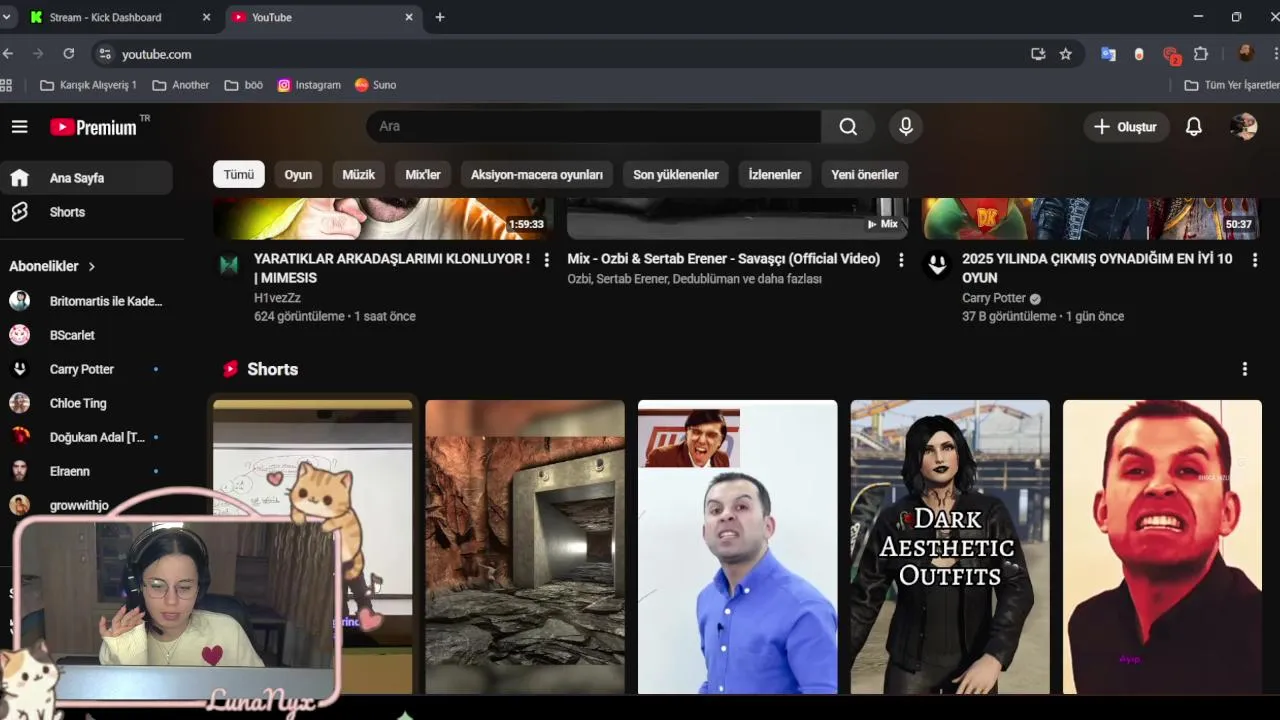Play the Dark Aesthetic Outfits Short

pyautogui.click(x=950, y=547)
